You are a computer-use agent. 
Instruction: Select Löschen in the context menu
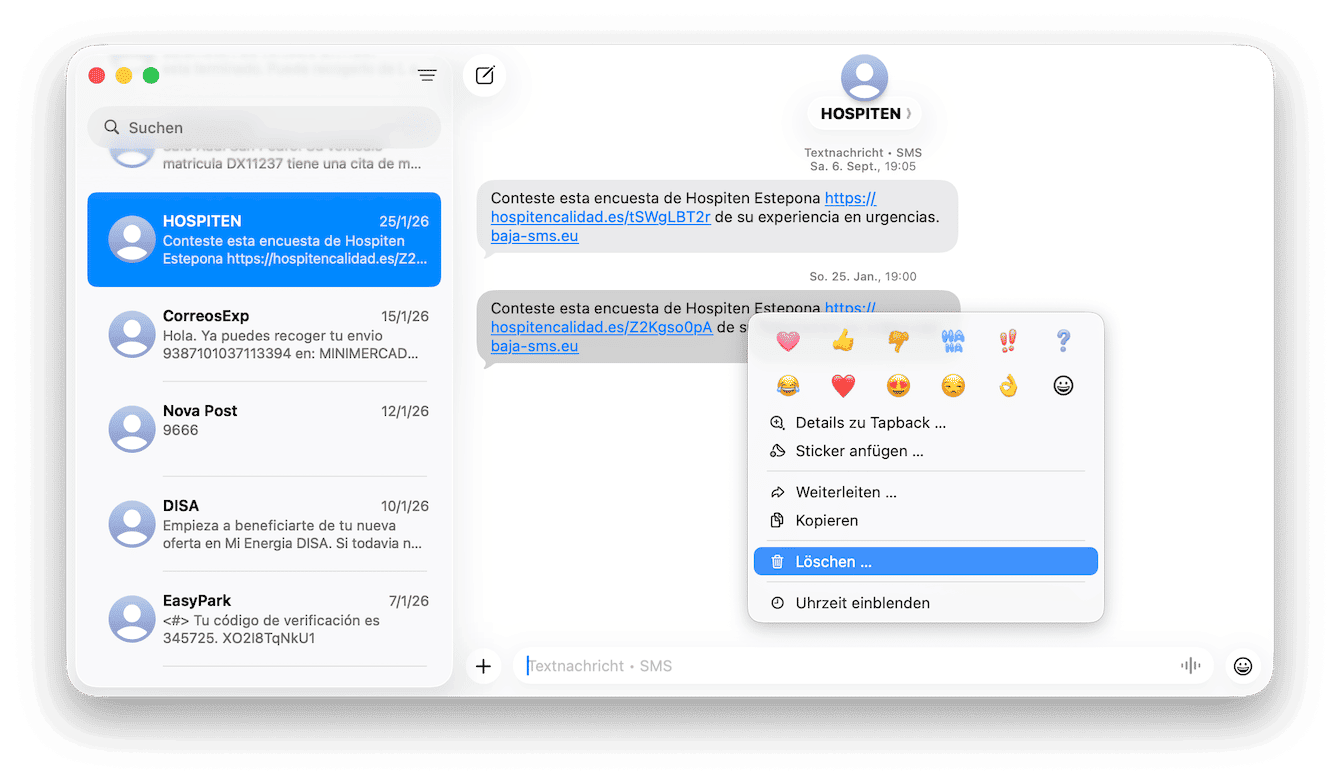pos(926,562)
